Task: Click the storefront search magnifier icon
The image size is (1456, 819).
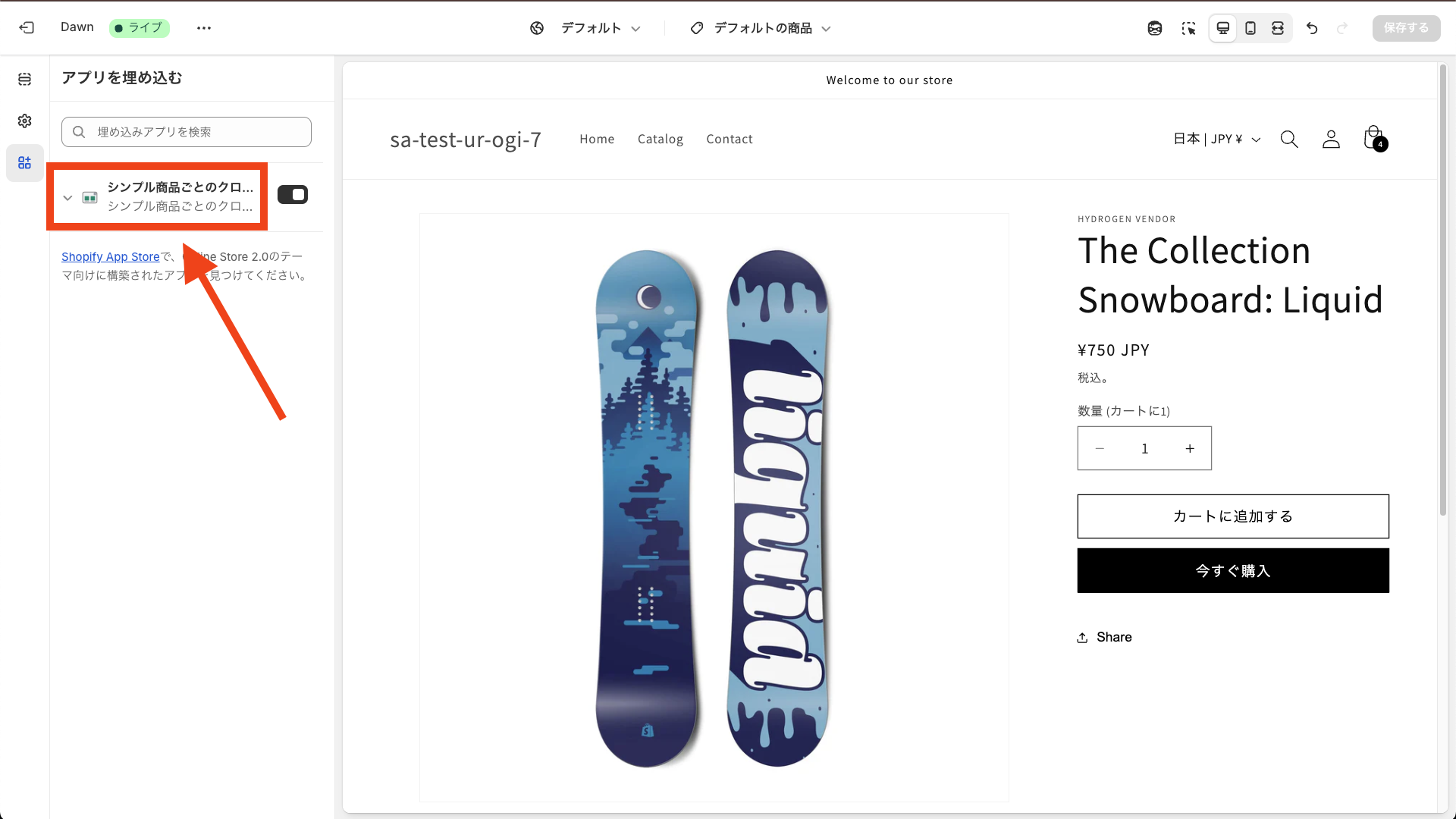Action: point(1289,139)
